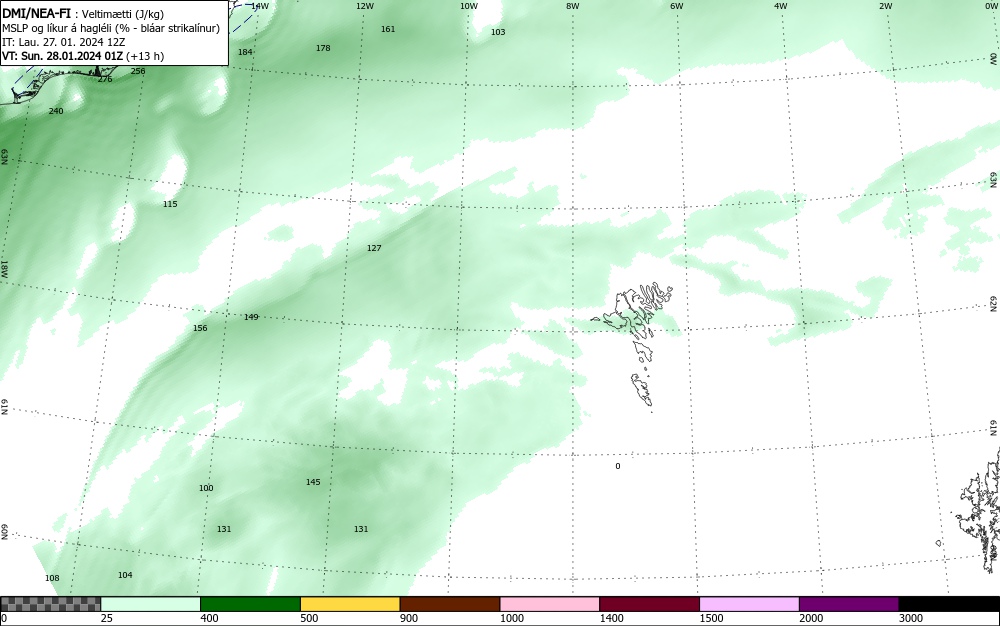The height and width of the screenshot is (626, 1000).
Task: Click the legend scale label '500'
Action: click(x=309, y=618)
